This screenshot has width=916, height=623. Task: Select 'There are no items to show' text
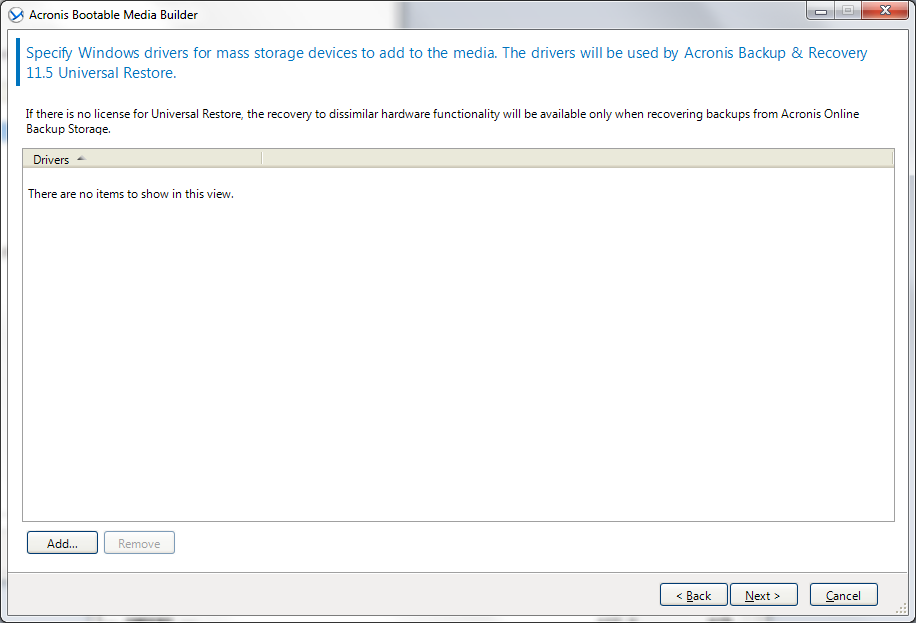pos(131,194)
